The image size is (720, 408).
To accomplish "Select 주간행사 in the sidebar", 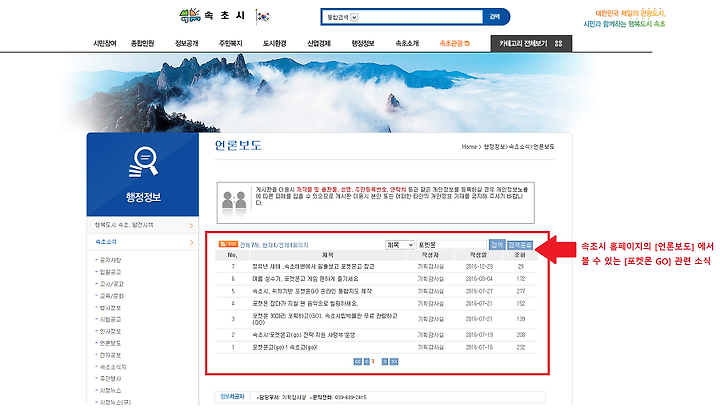I will click(x=110, y=379).
